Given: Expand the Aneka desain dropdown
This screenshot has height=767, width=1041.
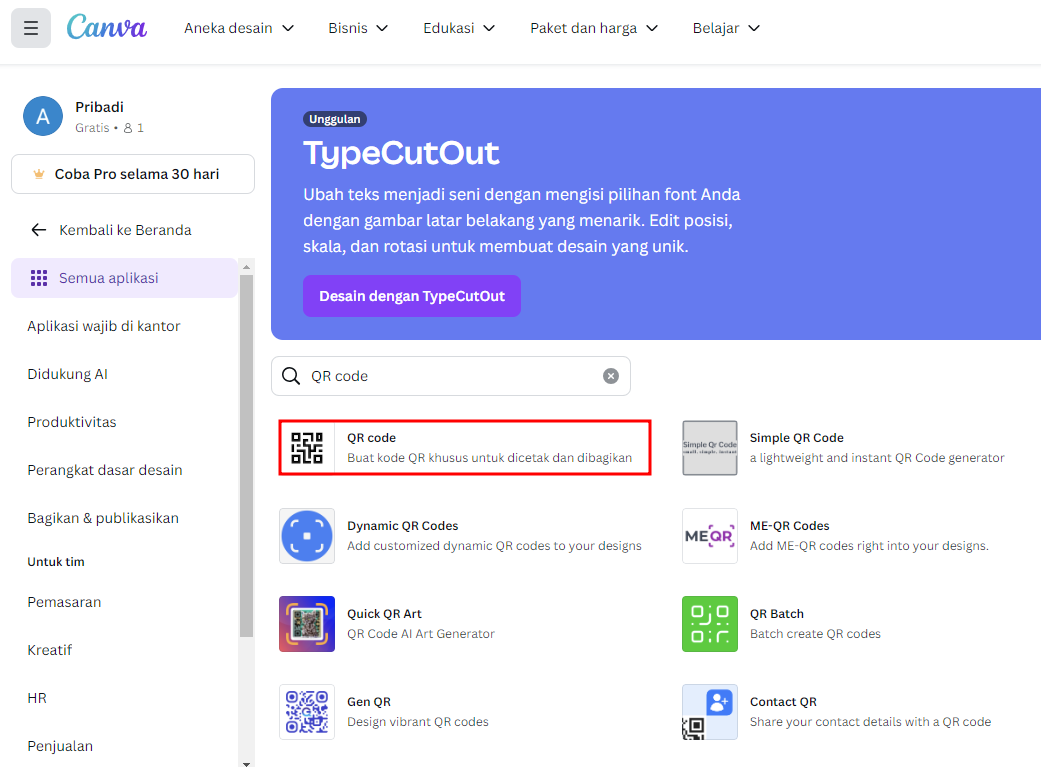Looking at the screenshot, I should click(x=239, y=28).
